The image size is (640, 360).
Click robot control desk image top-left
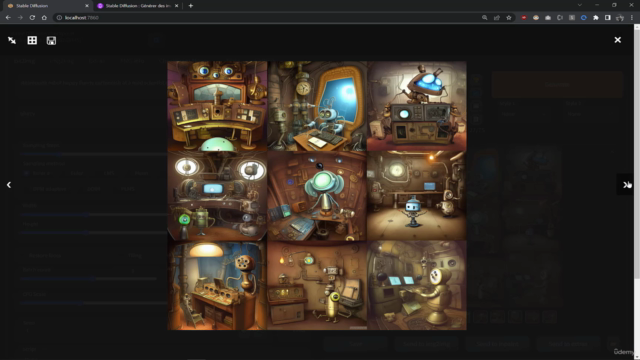[x=217, y=106]
